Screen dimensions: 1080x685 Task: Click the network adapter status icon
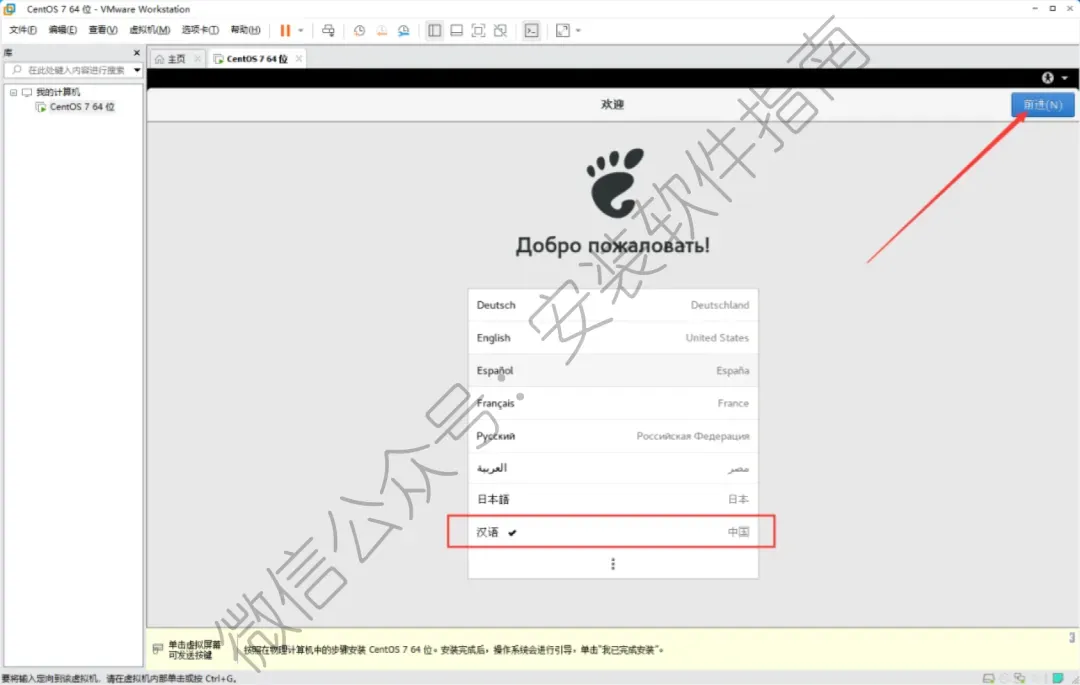(x=1019, y=678)
